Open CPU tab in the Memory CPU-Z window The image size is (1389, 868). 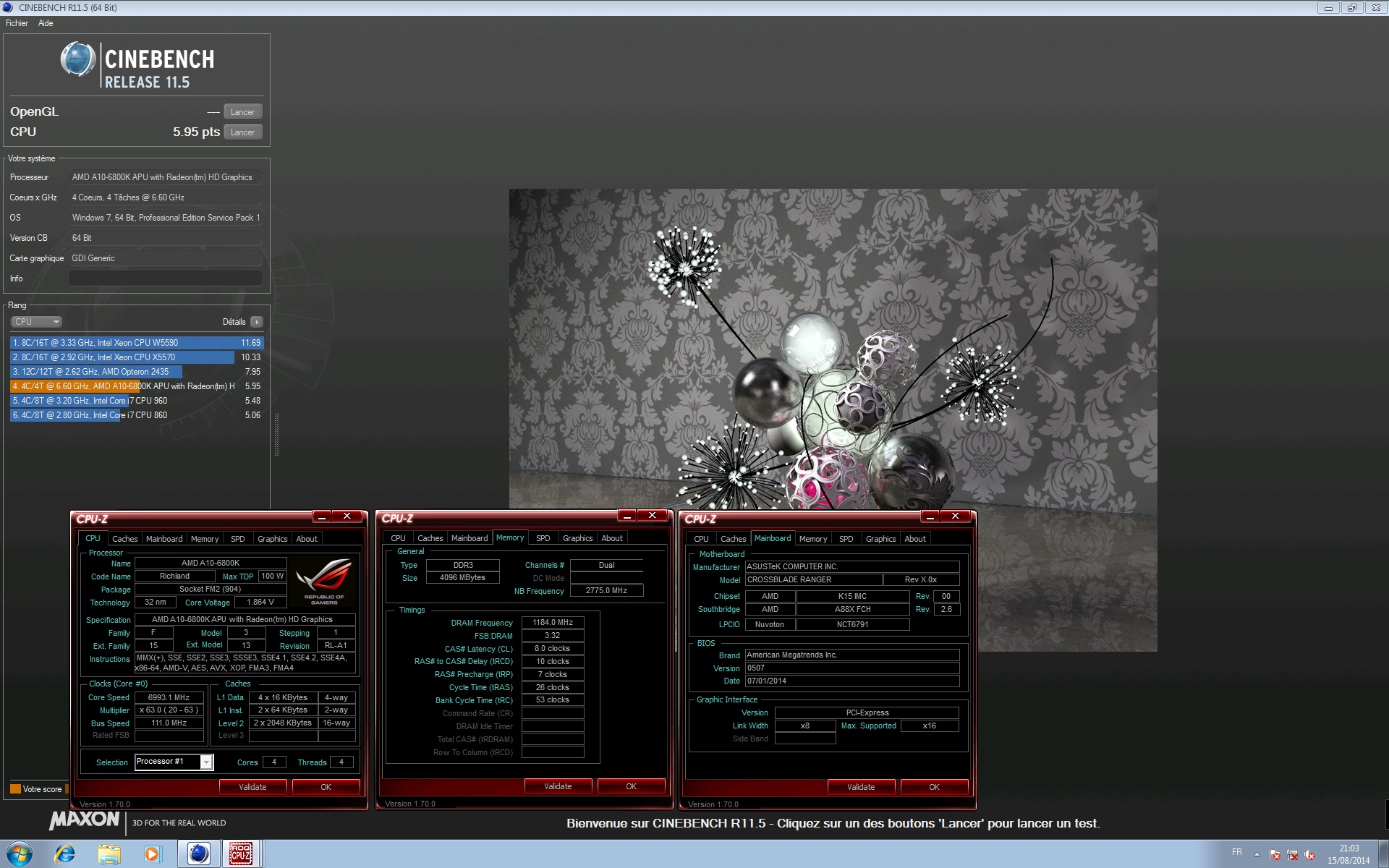398,538
